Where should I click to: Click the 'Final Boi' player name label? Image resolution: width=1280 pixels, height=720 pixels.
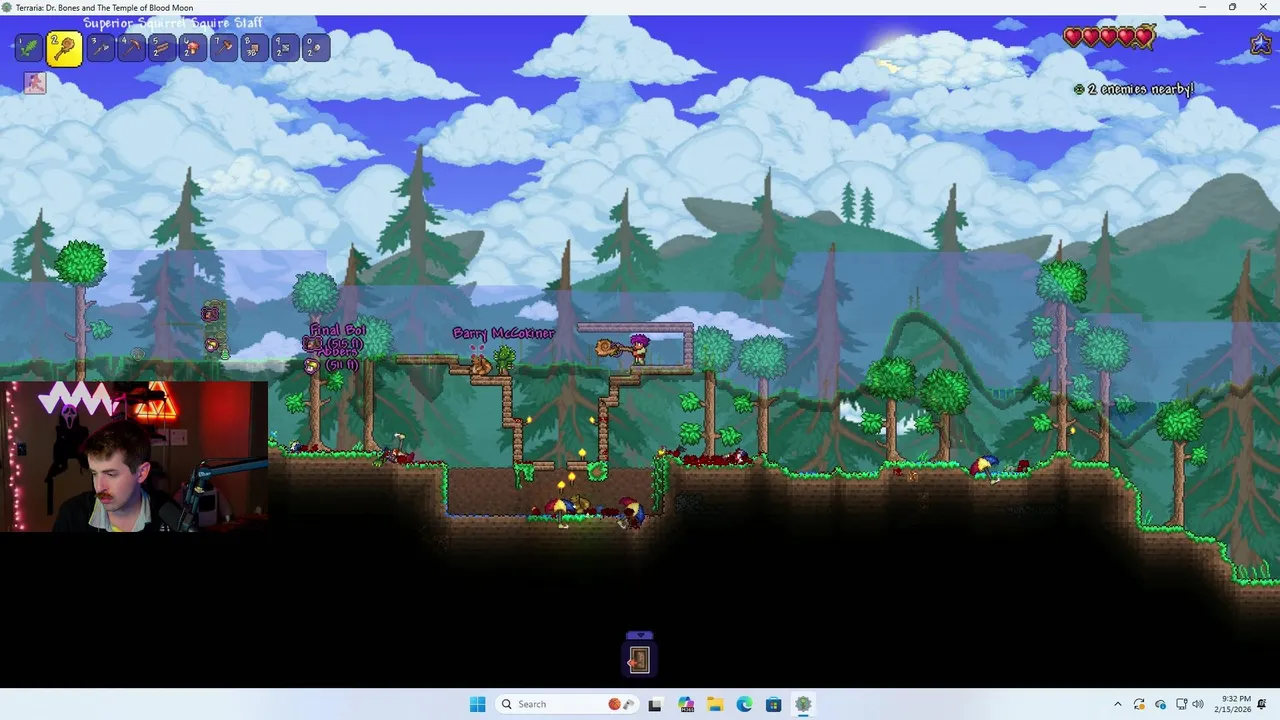point(337,330)
